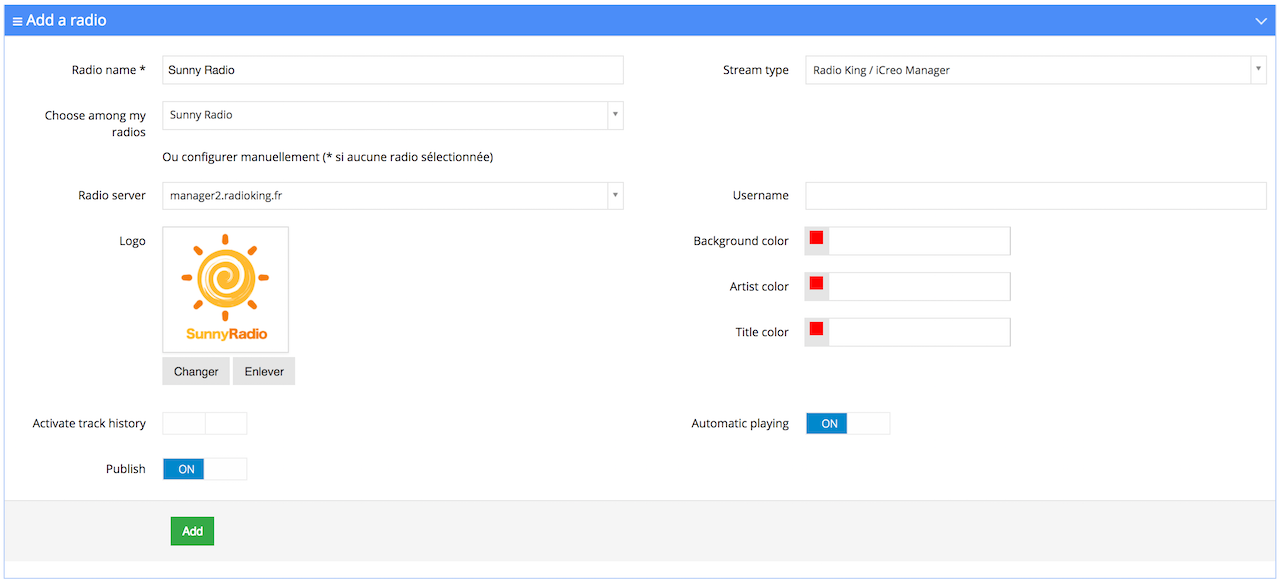Click the Background color text field
1280x583 pixels.
pos(918,241)
